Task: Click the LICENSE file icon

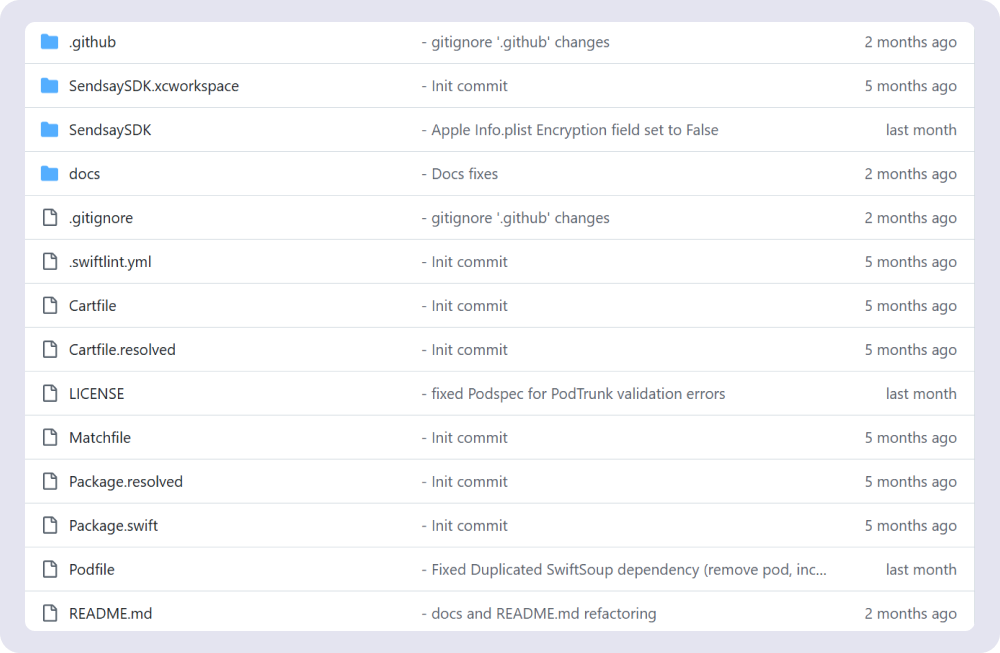Action: (x=50, y=393)
